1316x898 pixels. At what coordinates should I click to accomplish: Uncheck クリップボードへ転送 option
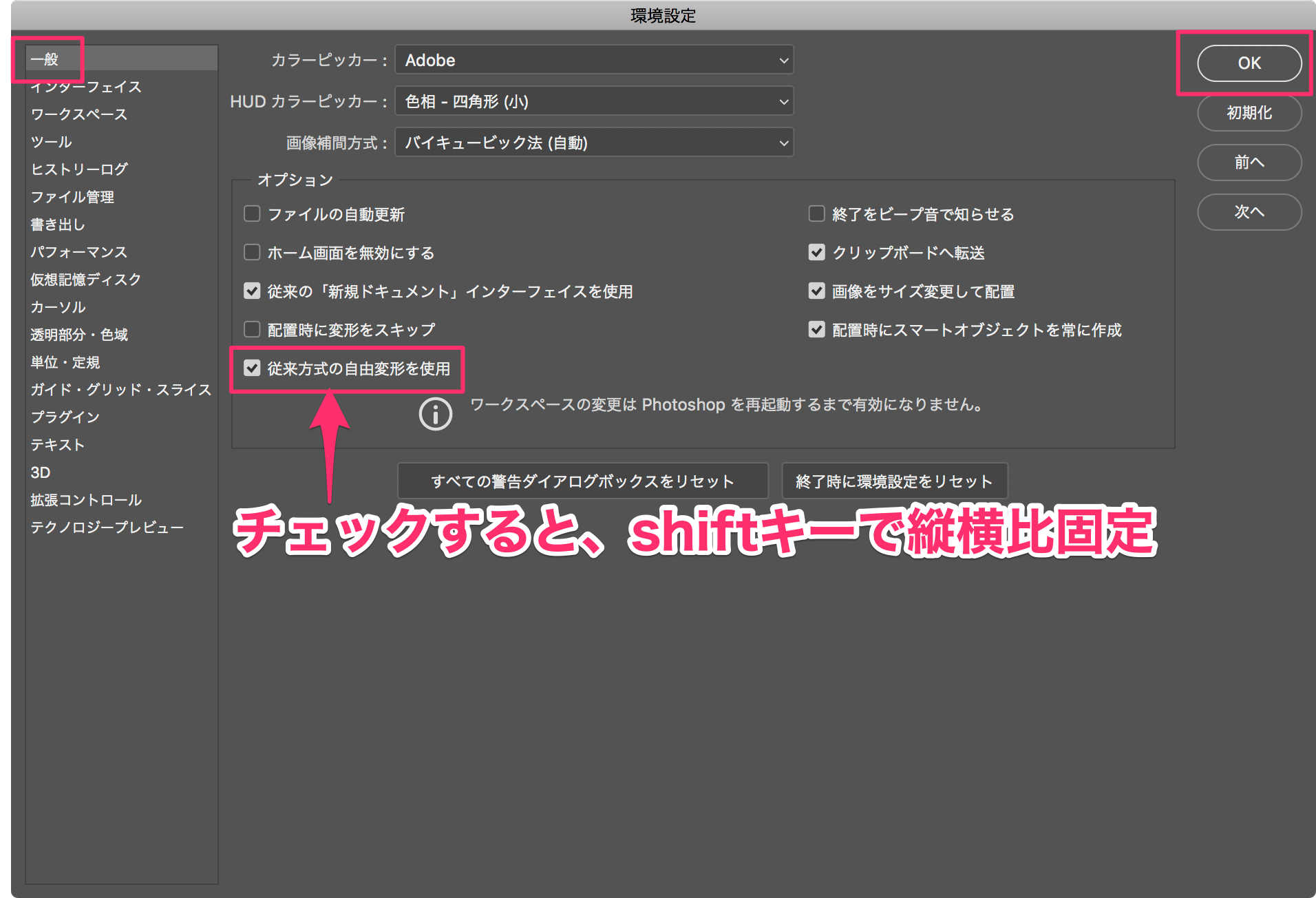coord(817,253)
